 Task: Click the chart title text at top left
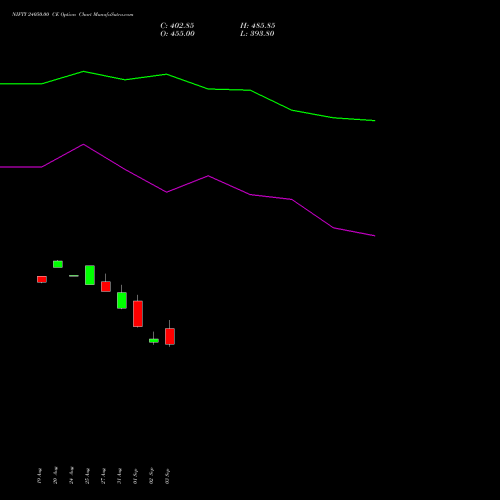pos(73,15)
